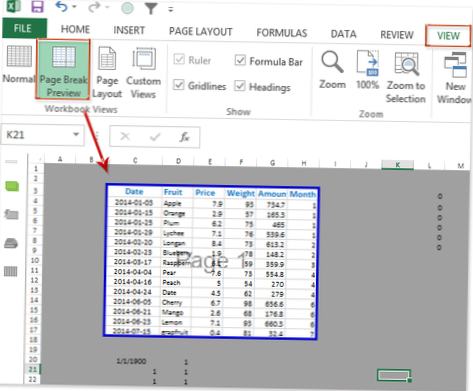Switch to the DATA tab
The width and height of the screenshot is (473, 391).
pos(343,34)
